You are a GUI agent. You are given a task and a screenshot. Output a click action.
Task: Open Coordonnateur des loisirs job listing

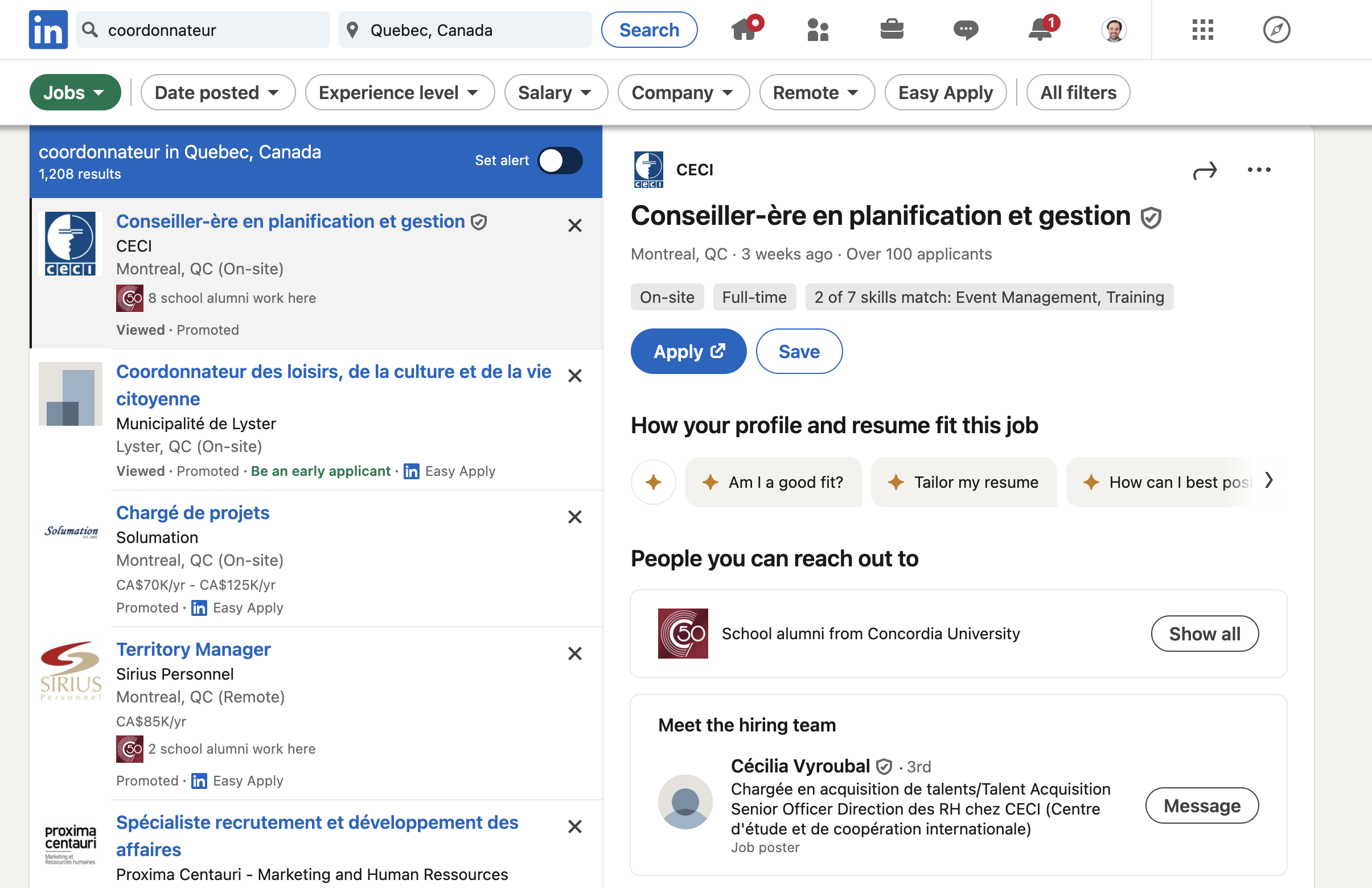[x=334, y=385]
